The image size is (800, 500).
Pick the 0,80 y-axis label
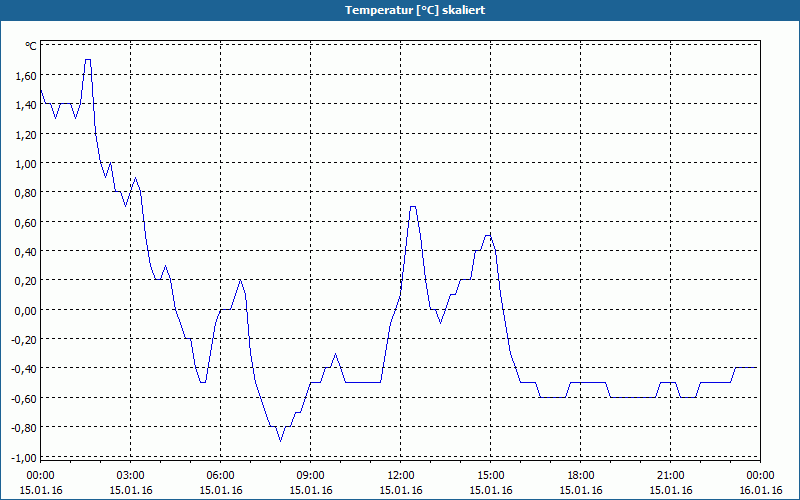(x=27, y=192)
